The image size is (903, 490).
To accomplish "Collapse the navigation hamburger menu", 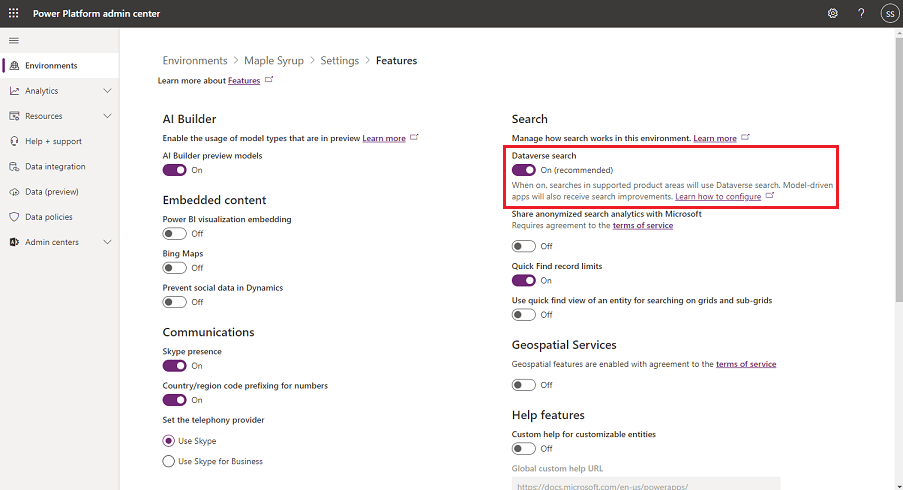I will click(14, 40).
